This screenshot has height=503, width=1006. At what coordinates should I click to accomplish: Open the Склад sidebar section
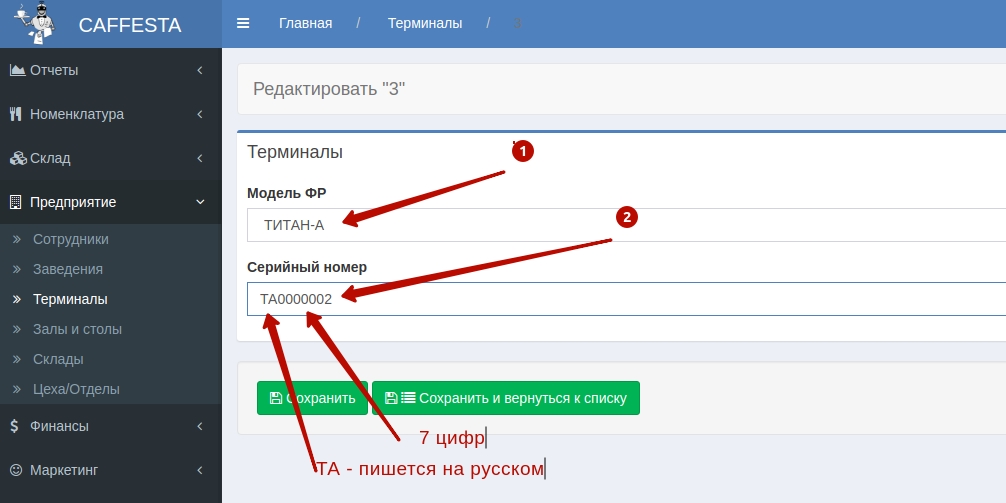(111, 158)
